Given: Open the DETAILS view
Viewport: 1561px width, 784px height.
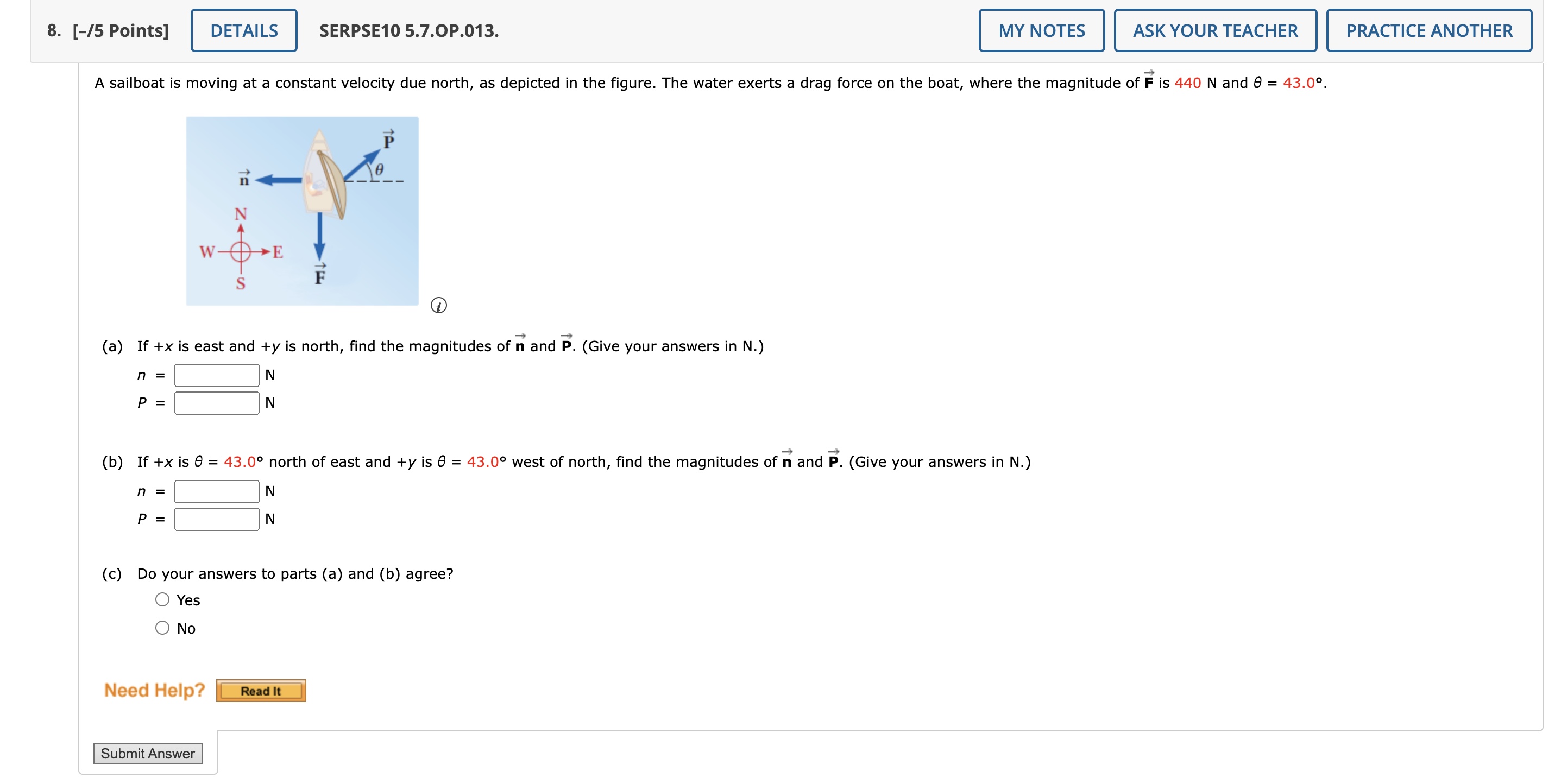Looking at the screenshot, I should coord(244,30).
